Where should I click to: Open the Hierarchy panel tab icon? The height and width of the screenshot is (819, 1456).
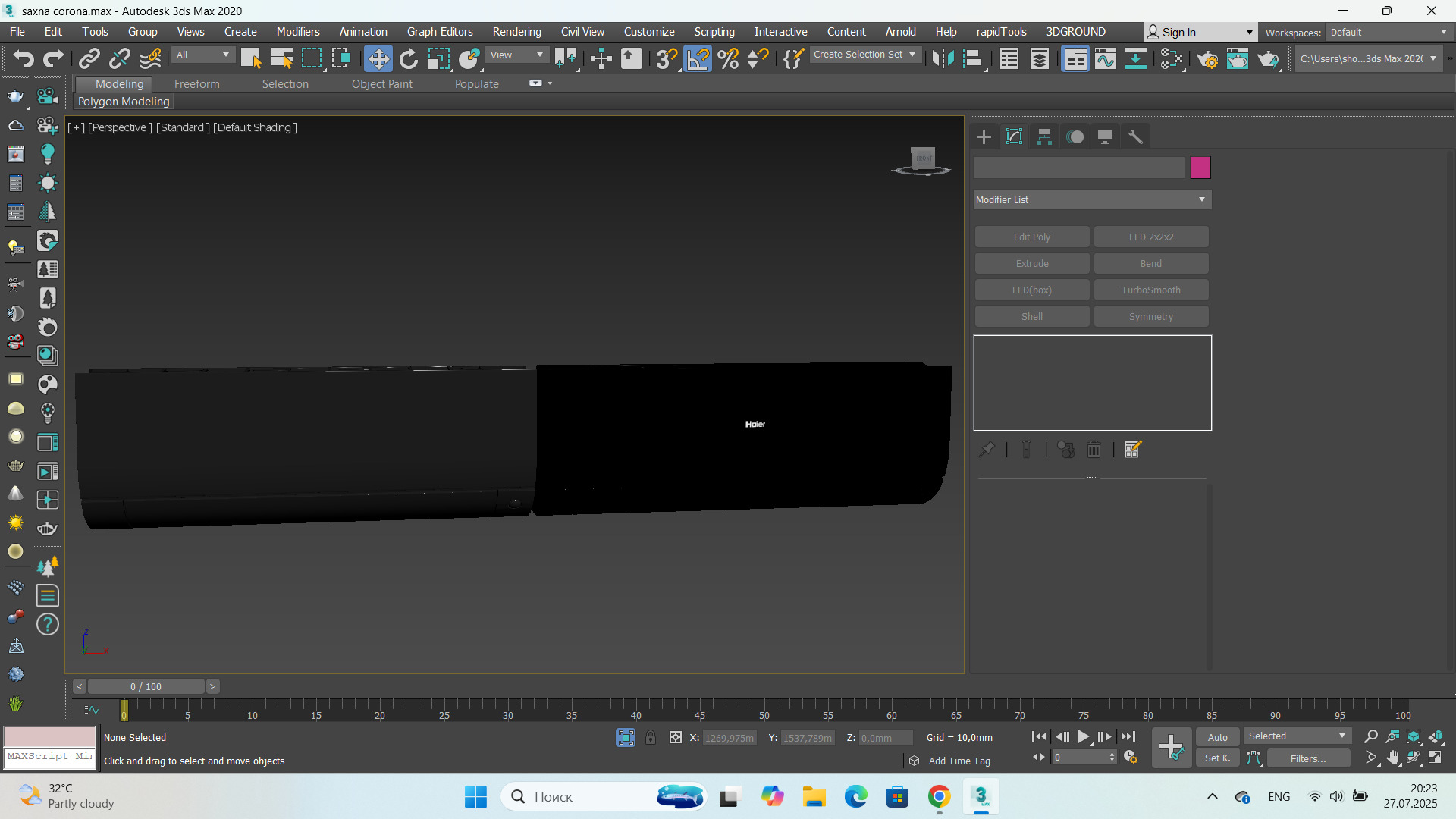pyautogui.click(x=1044, y=136)
